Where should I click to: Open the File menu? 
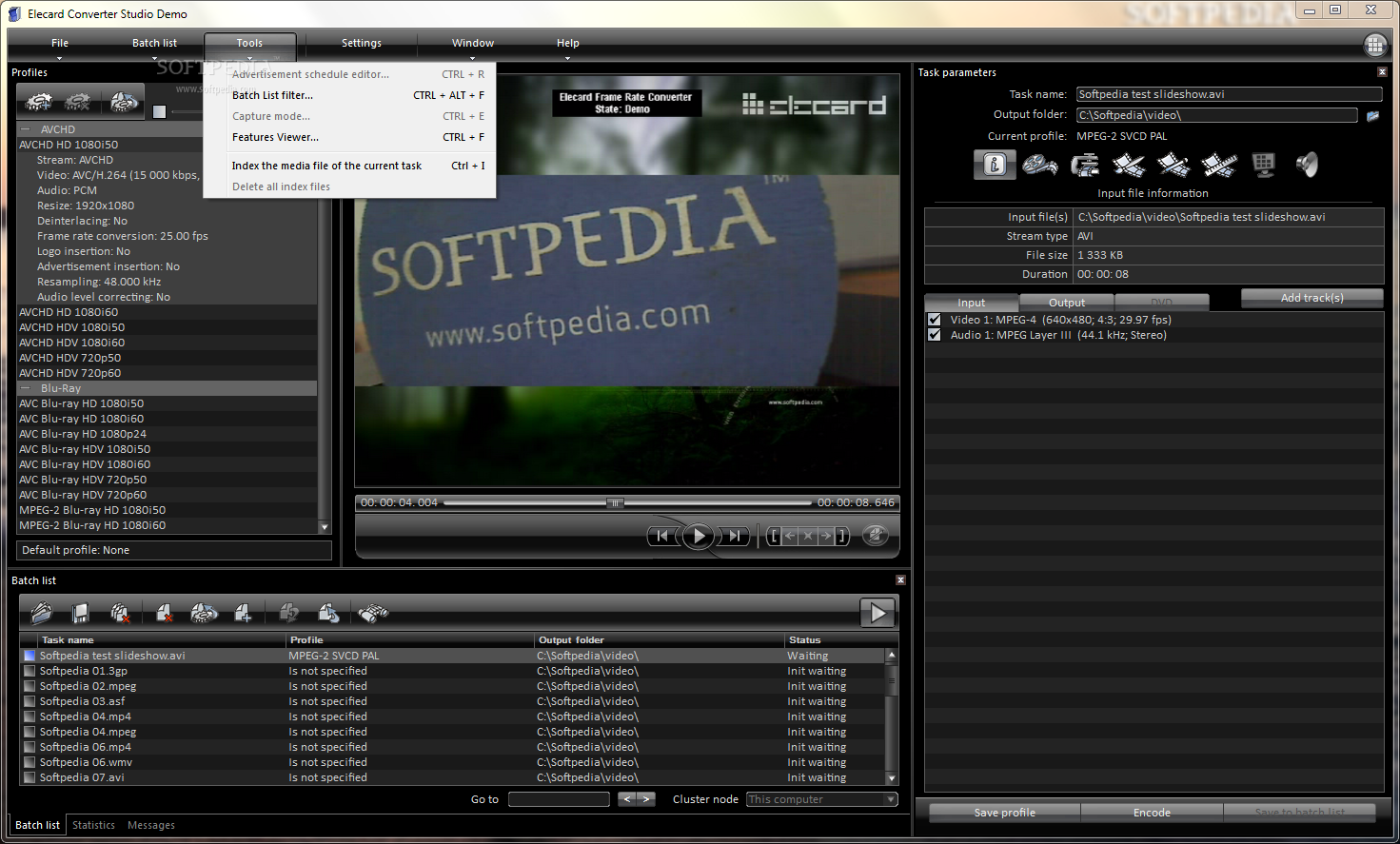click(60, 43)
